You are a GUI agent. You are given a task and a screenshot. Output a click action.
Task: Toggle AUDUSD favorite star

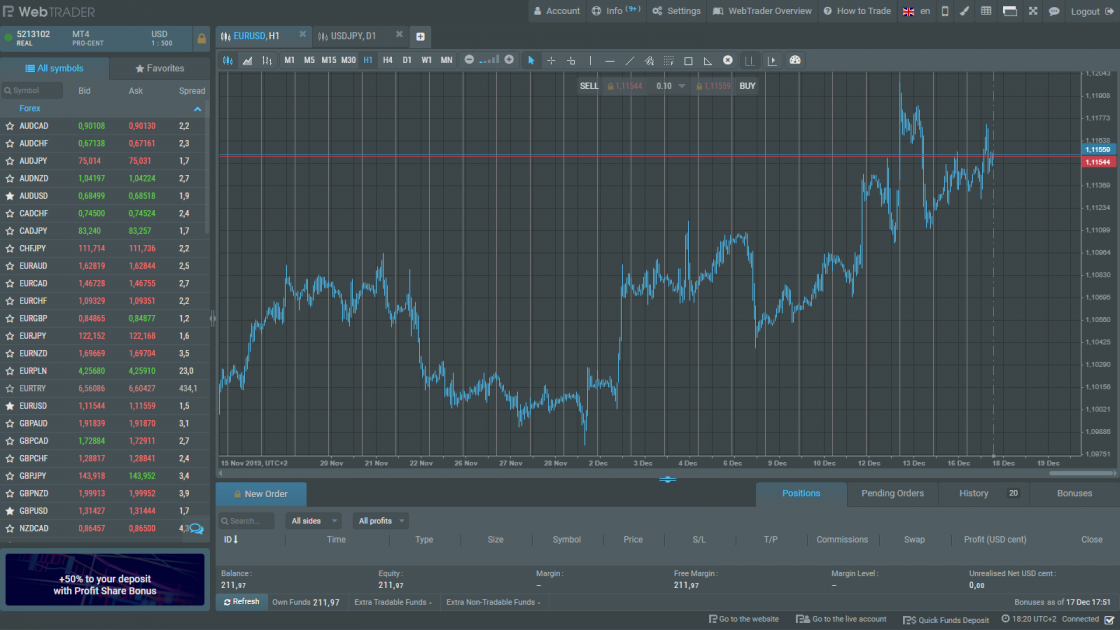coord(9,196)
